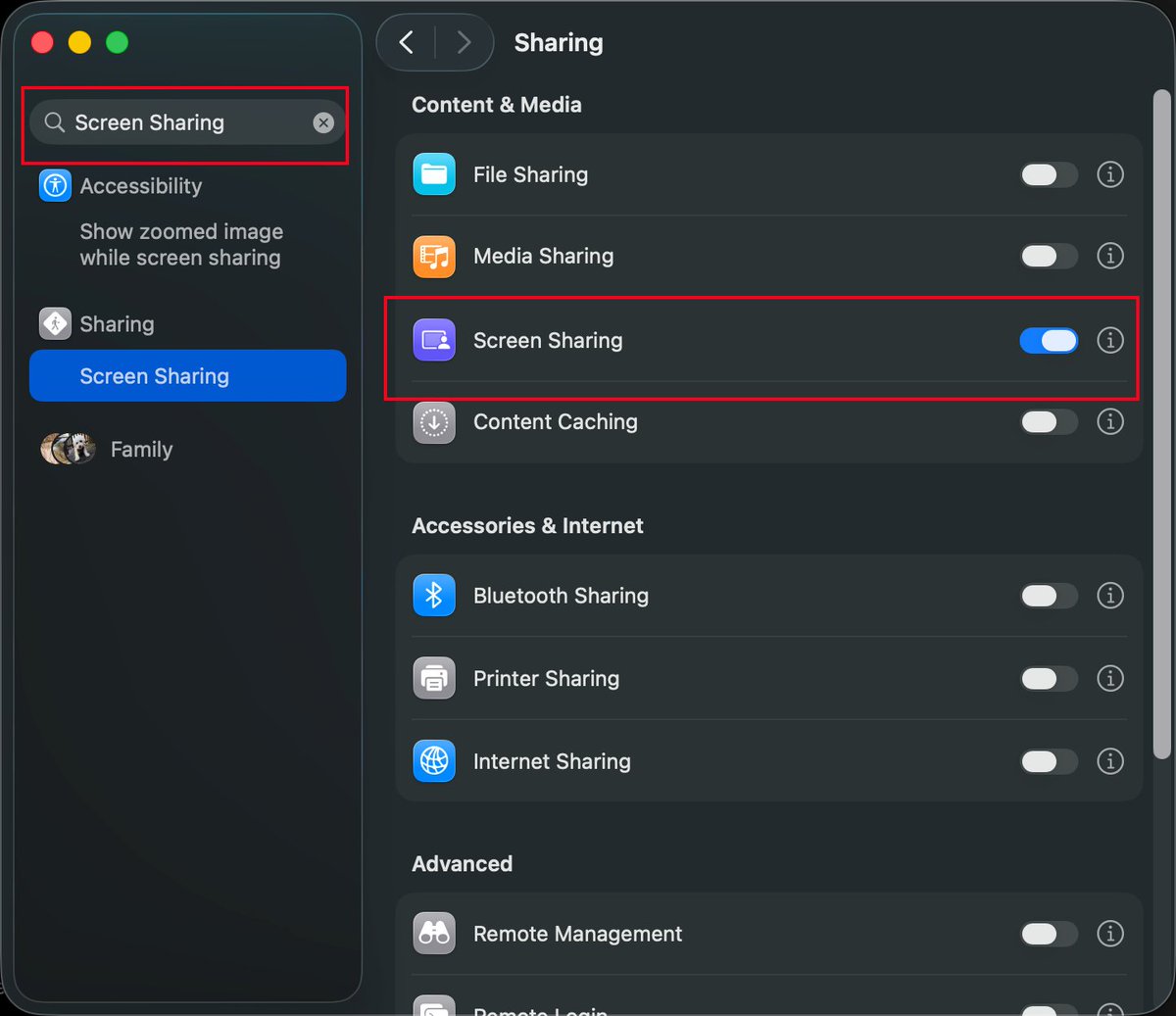
Task: Open Printer Sharing info details
Action: tap(1110, 678)
